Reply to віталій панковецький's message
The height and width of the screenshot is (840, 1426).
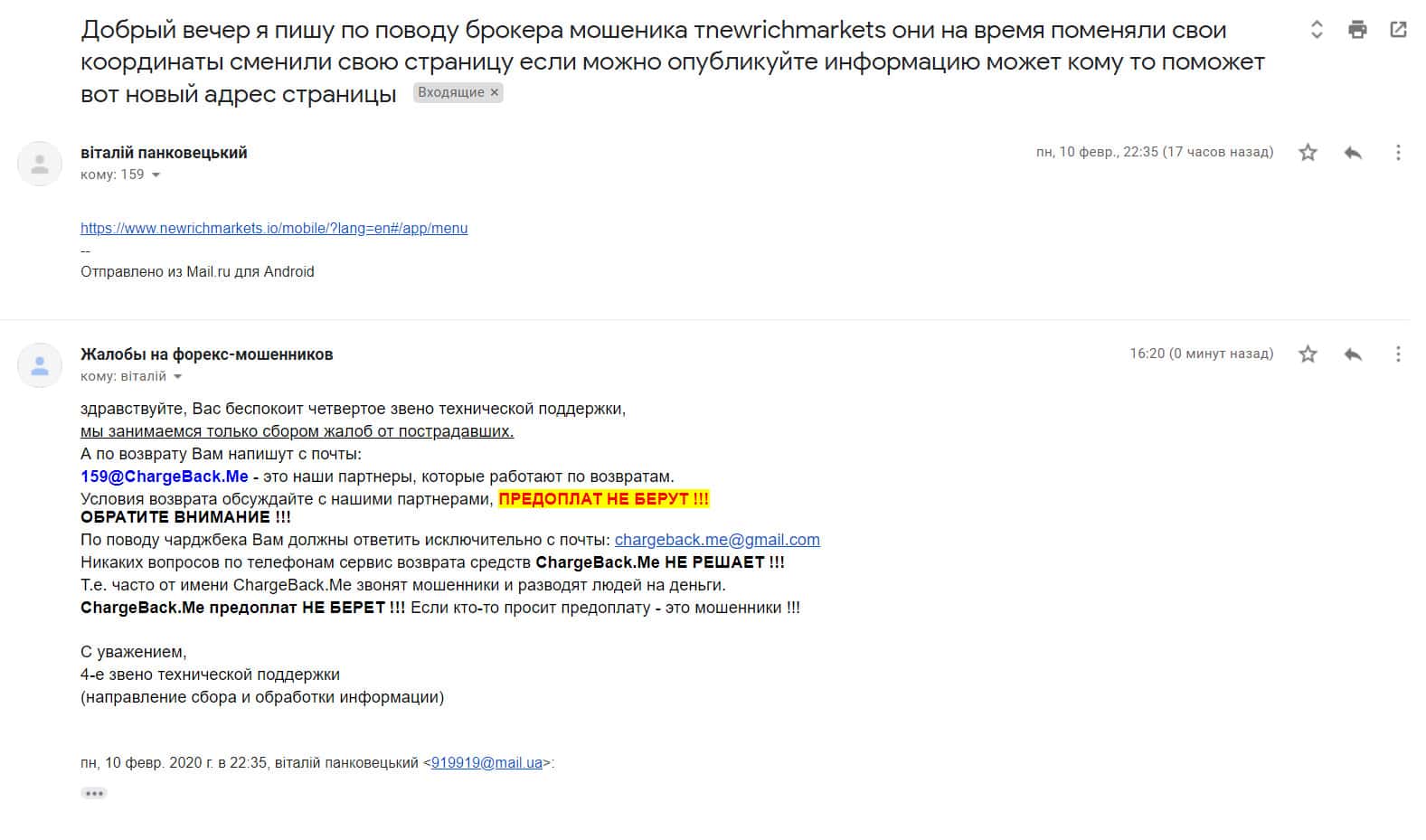click(1353, 153)
